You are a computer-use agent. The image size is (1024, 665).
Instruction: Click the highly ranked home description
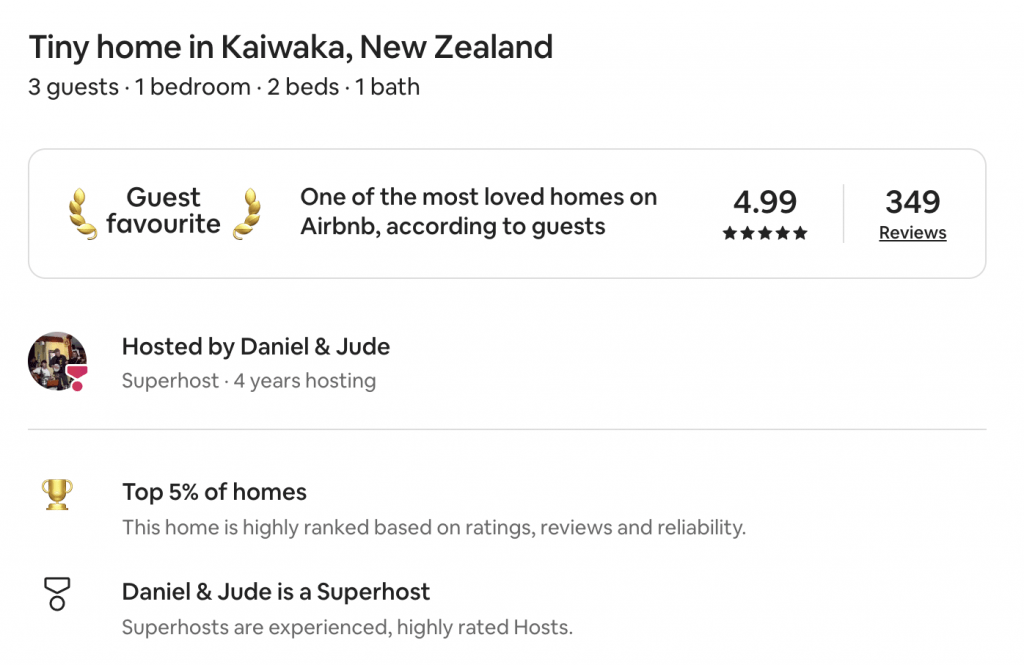point(434,527)
